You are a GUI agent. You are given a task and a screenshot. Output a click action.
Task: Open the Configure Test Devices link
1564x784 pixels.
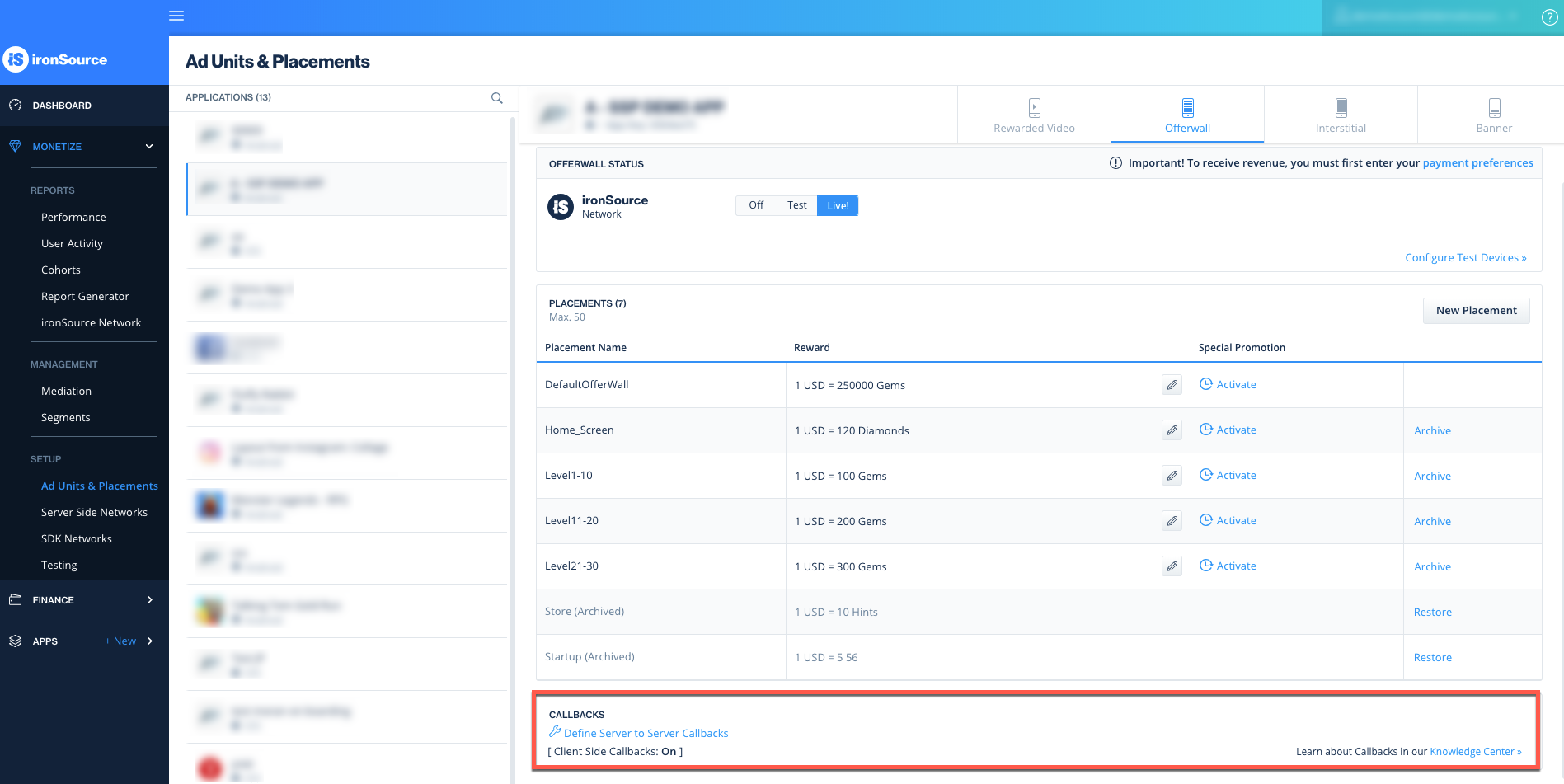click(x=1465, y=257)
